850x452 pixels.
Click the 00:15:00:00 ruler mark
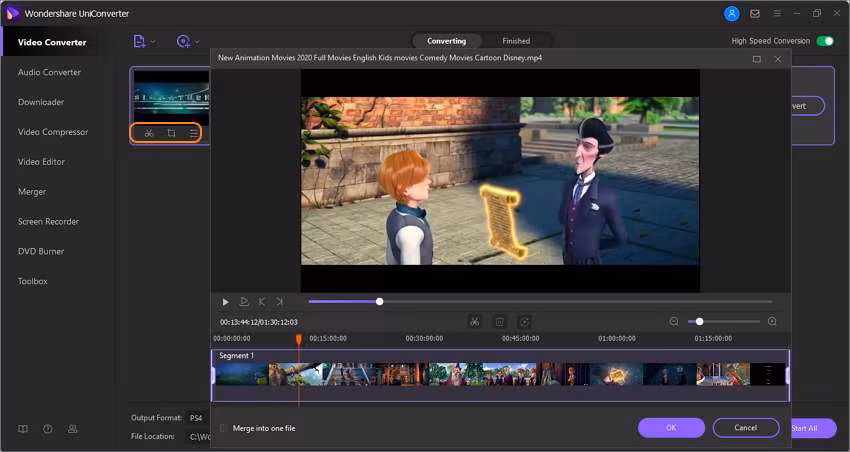coord(328,338)
